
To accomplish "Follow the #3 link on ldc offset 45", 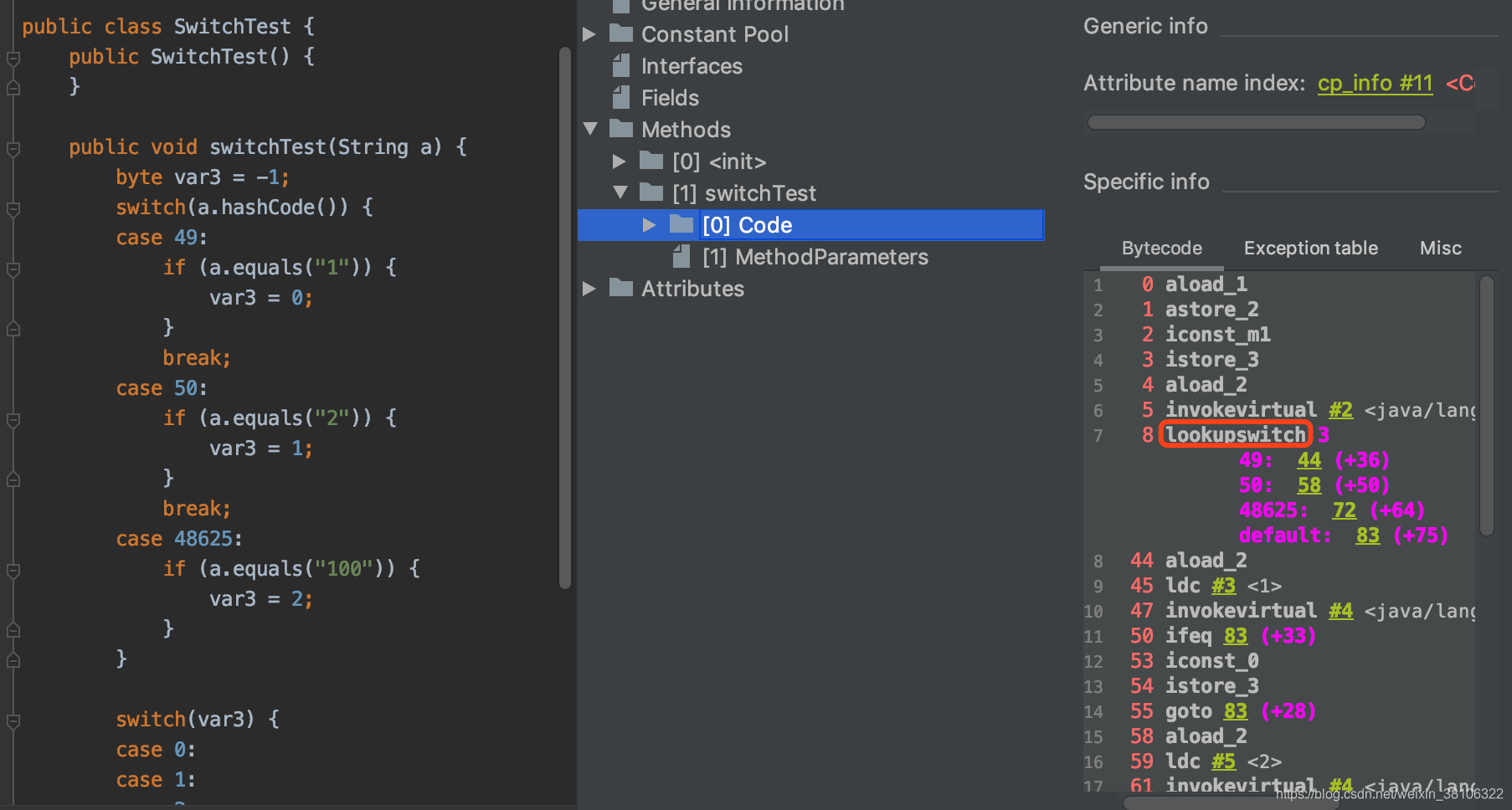I will click(1224, 586).
